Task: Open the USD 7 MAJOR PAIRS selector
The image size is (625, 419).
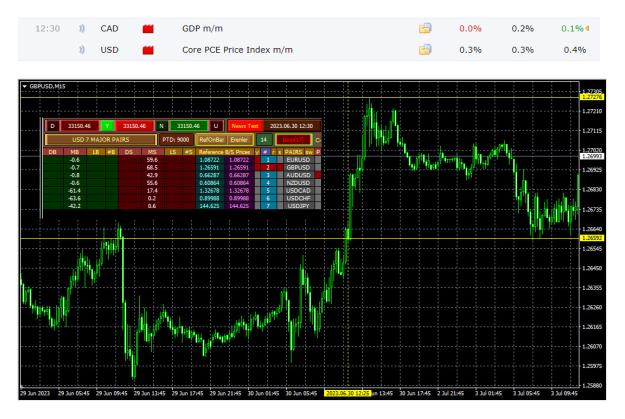Action: [x=101, y=140]
